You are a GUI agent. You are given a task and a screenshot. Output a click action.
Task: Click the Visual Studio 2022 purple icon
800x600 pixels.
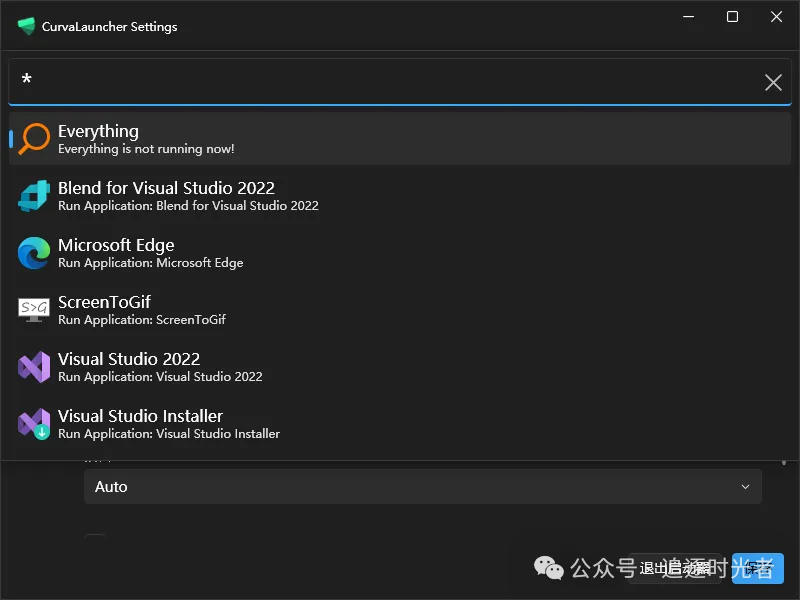pos(34,367)
